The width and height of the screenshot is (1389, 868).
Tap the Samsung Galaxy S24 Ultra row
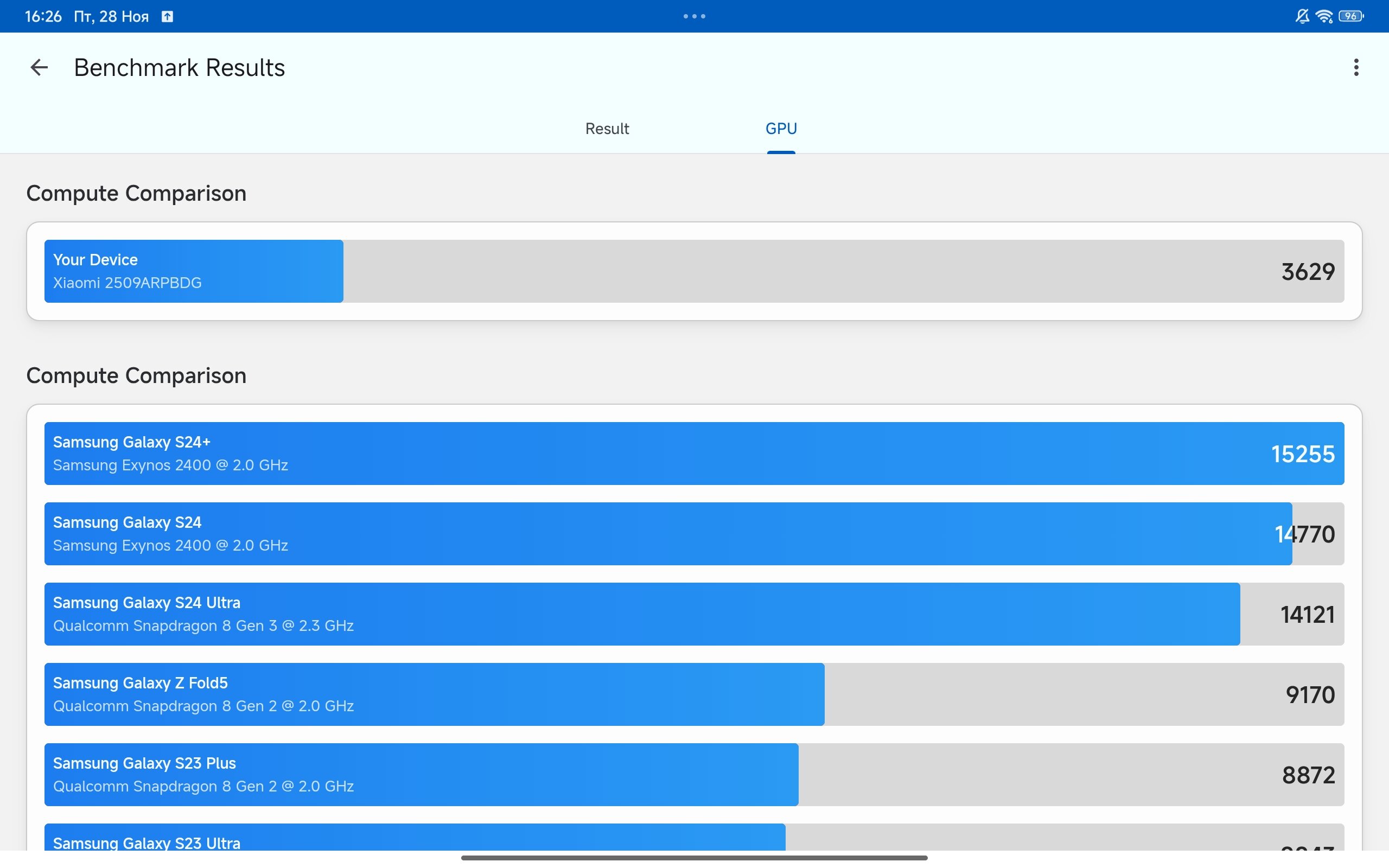[694, 614]
